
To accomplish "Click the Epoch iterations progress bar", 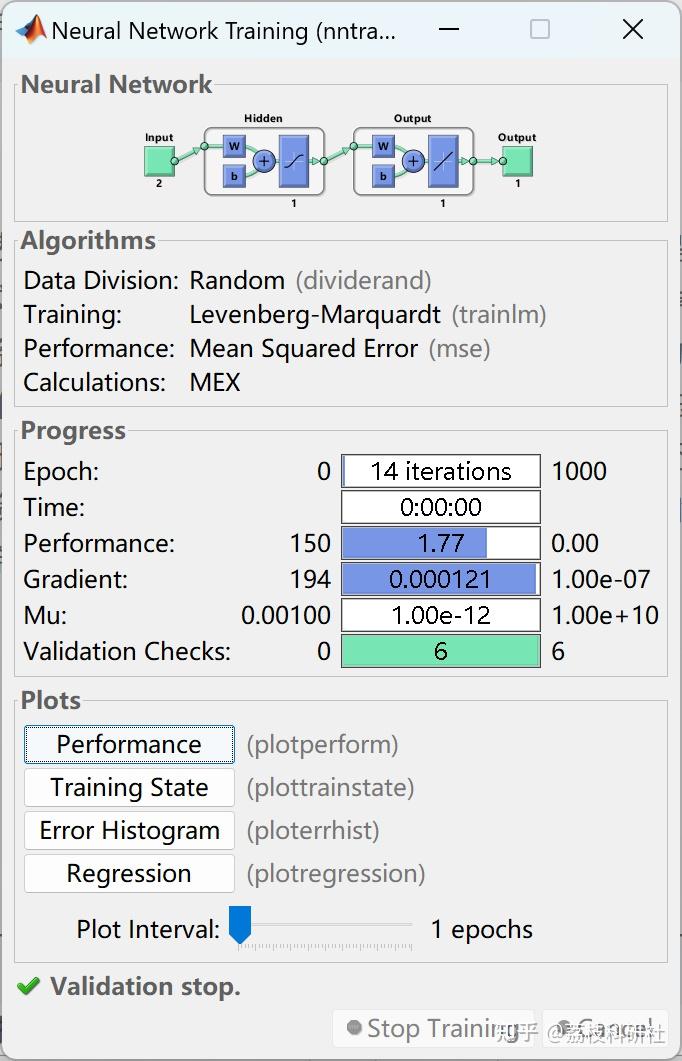I will pos(440,471).
